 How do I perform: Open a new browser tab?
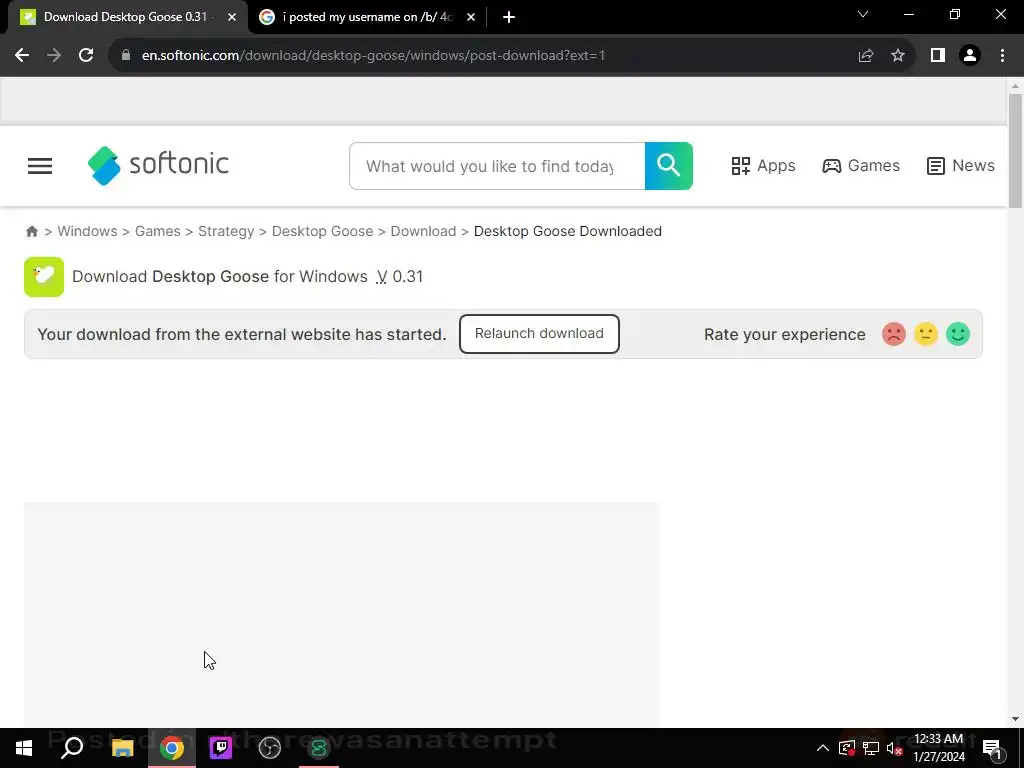[x=509, y=18]
